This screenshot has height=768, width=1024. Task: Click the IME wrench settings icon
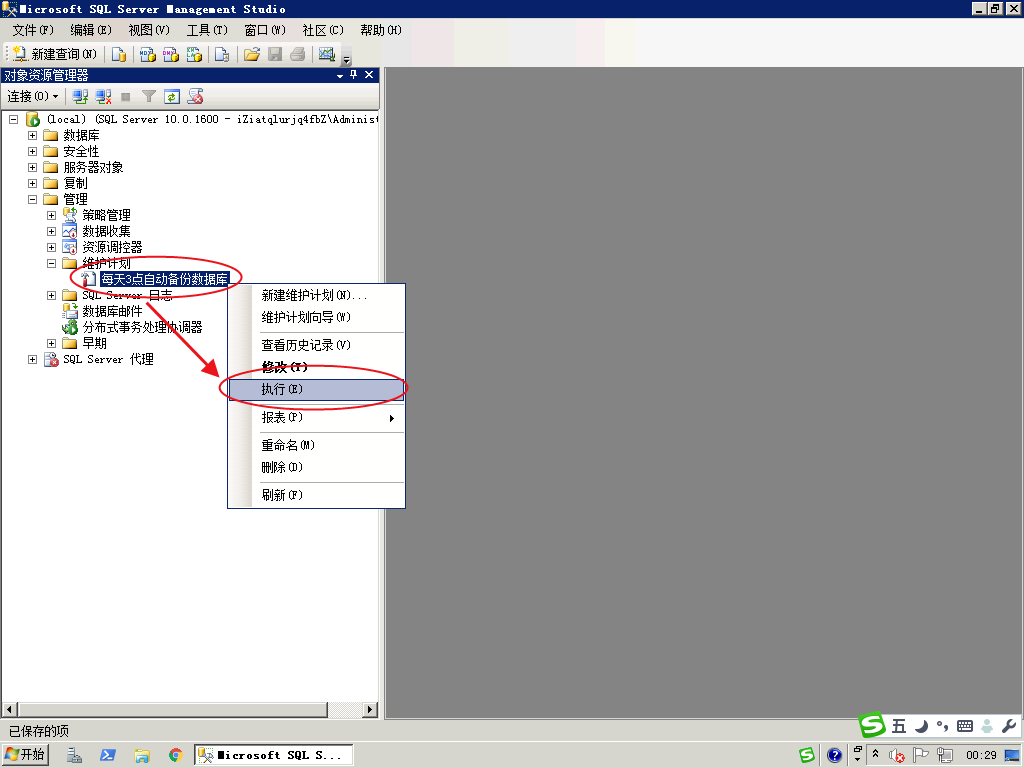coord(1008,726)
